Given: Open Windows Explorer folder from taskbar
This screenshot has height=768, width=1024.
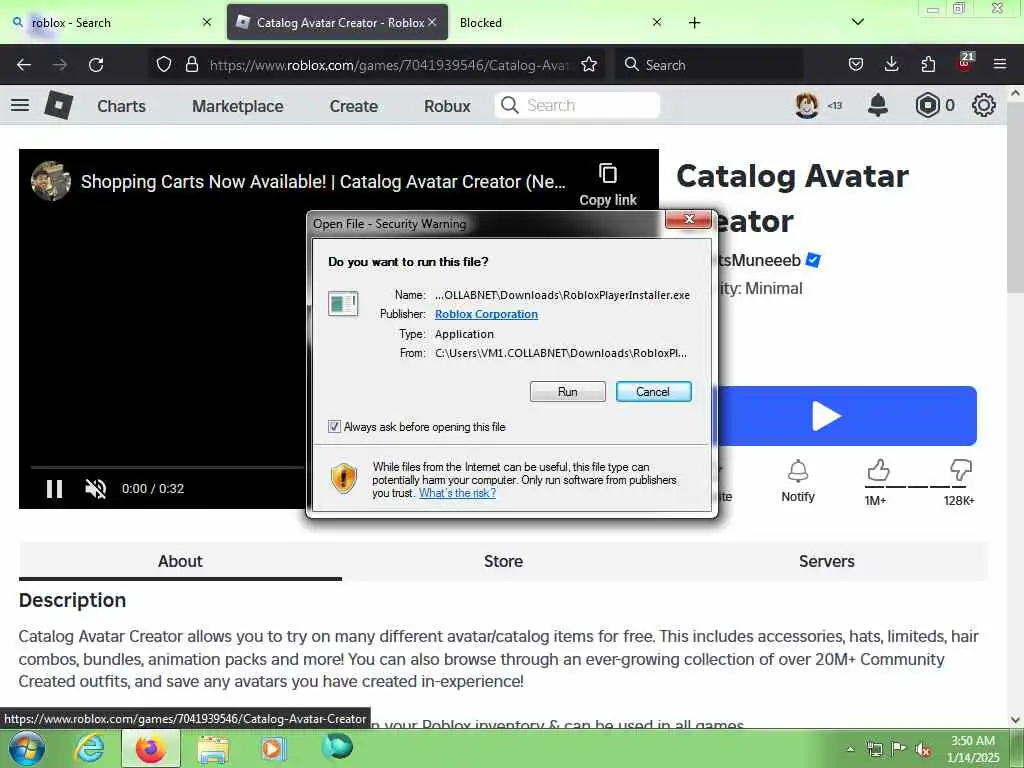Looking at the screenshot, I should tap(213, 748).
